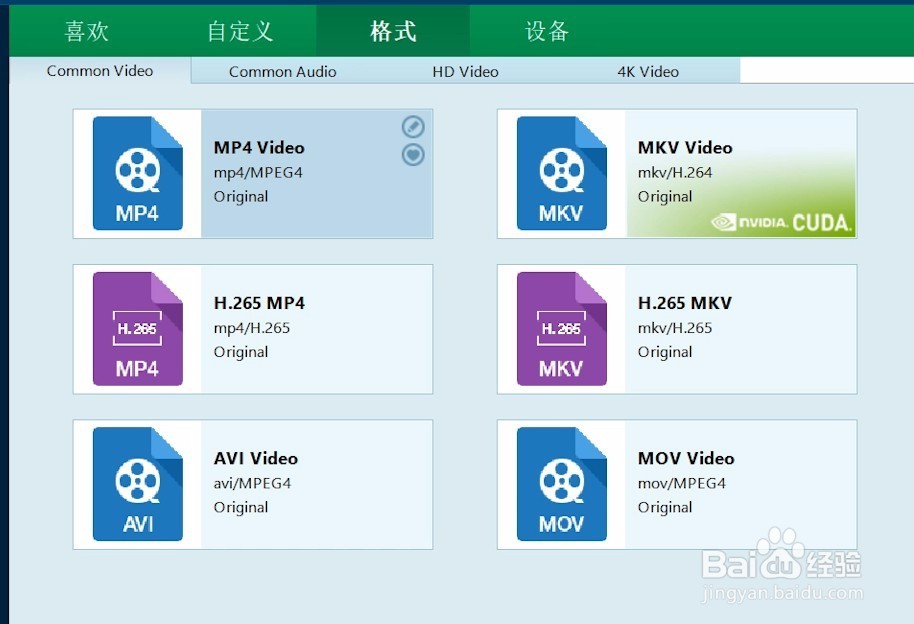Click Original under H.265 MP4
This screenshot has height=624, width=914.
(x=241, y=352)
